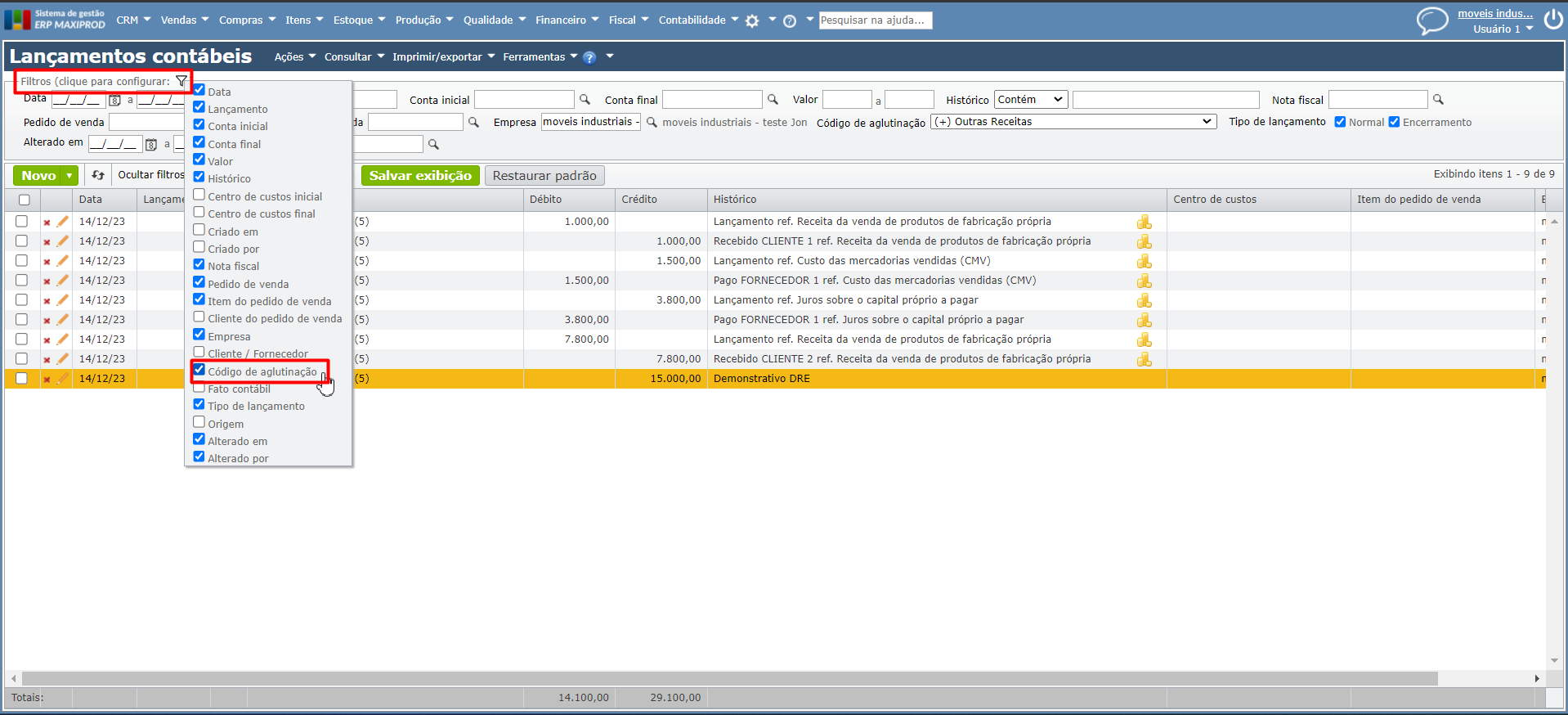Open the Conta final search magnifier

[x=773, y=100]
